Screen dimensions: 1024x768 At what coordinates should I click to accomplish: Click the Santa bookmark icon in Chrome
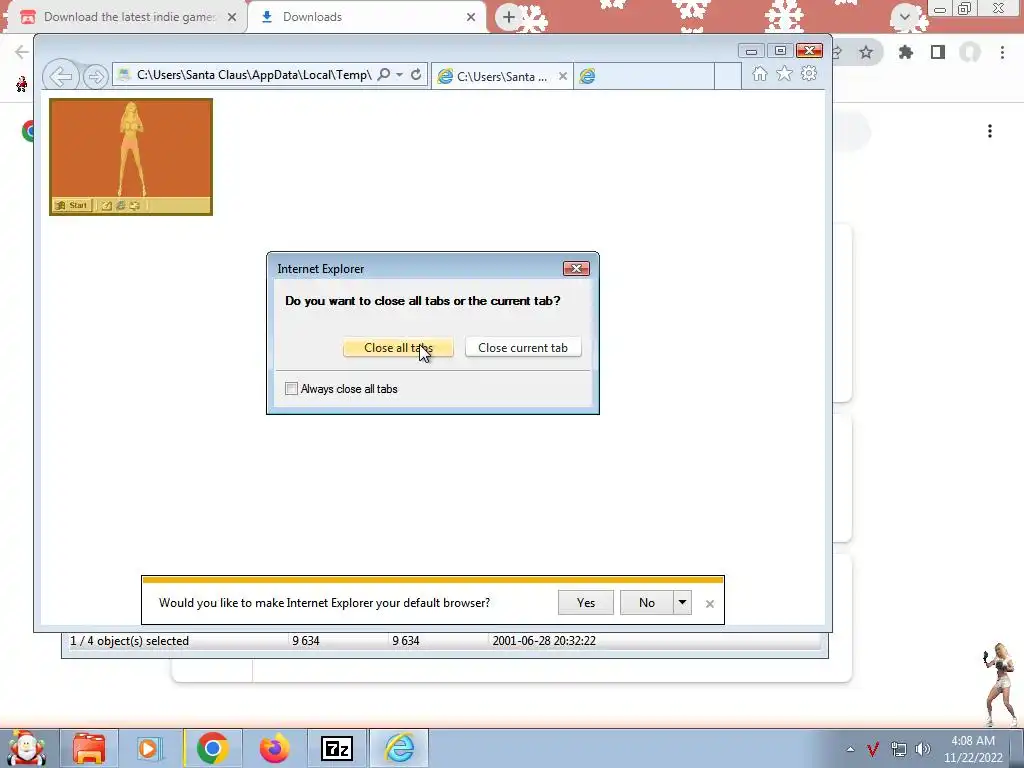click(x=22, y=84)
